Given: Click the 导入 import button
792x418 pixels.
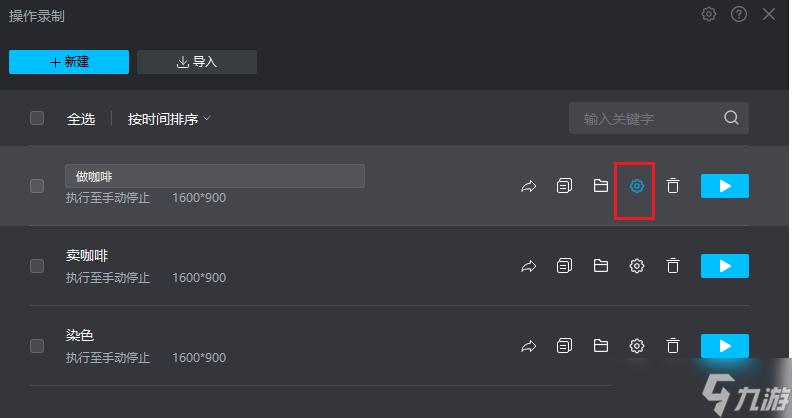Looking at the screenshot, I should click(196, 62).
